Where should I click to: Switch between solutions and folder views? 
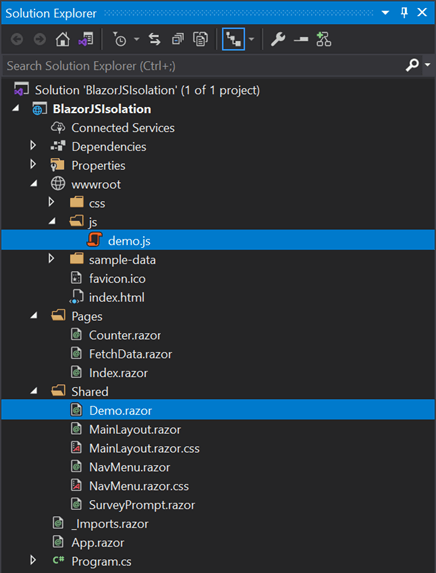(x=86, y=39)
